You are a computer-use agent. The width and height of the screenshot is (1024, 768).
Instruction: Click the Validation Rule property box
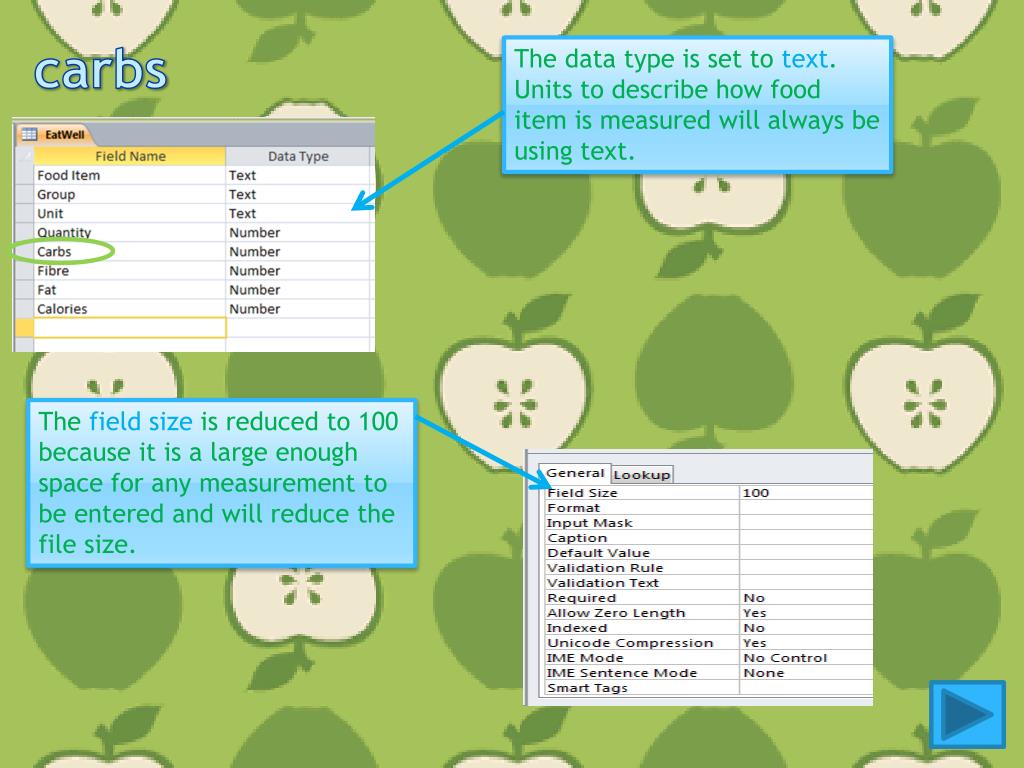[x=806, y=568]
